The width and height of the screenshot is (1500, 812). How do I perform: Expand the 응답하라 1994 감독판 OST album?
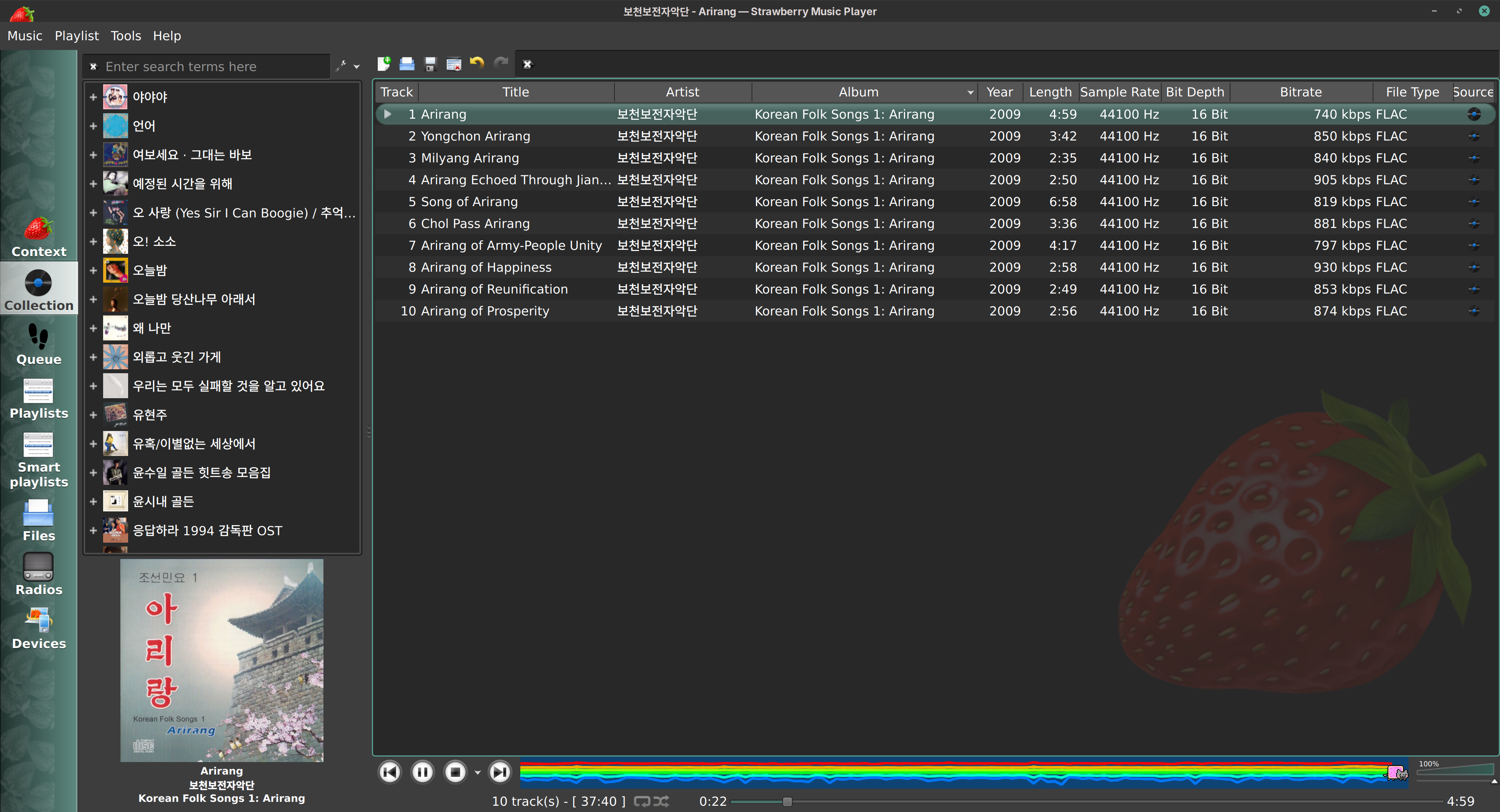93,531
